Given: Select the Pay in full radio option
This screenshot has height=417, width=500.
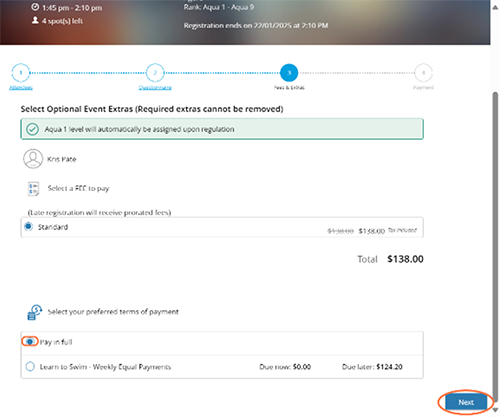Looking at the screenshot, I should [x=30, y=342].
